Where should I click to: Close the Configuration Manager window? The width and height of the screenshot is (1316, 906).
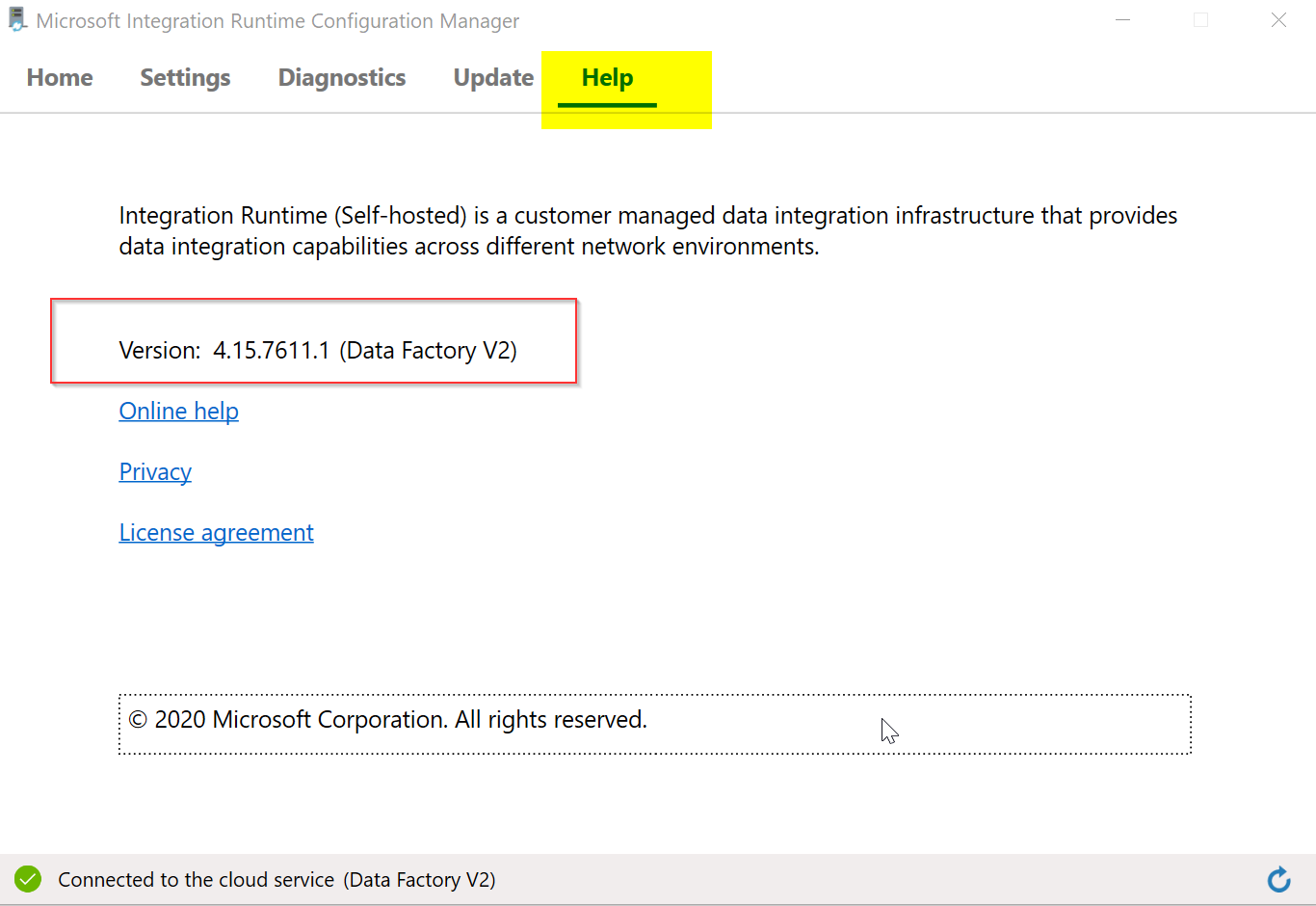[x=1278, y=20]
